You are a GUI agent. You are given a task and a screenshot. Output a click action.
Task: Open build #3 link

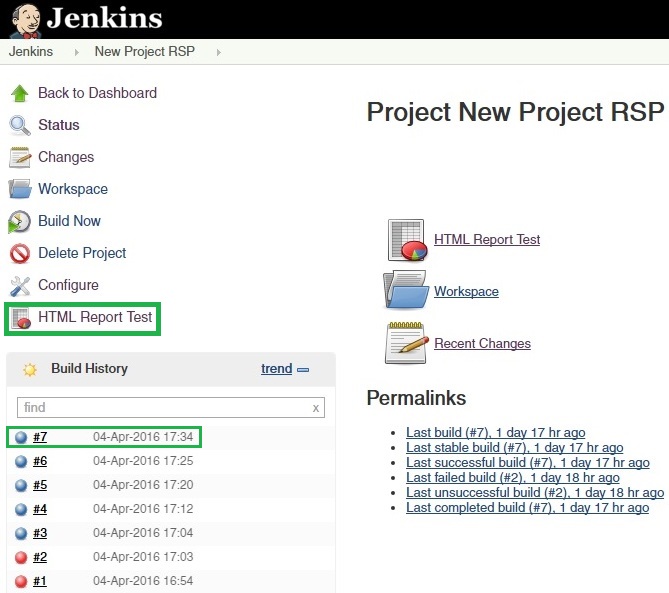point(40,533)
